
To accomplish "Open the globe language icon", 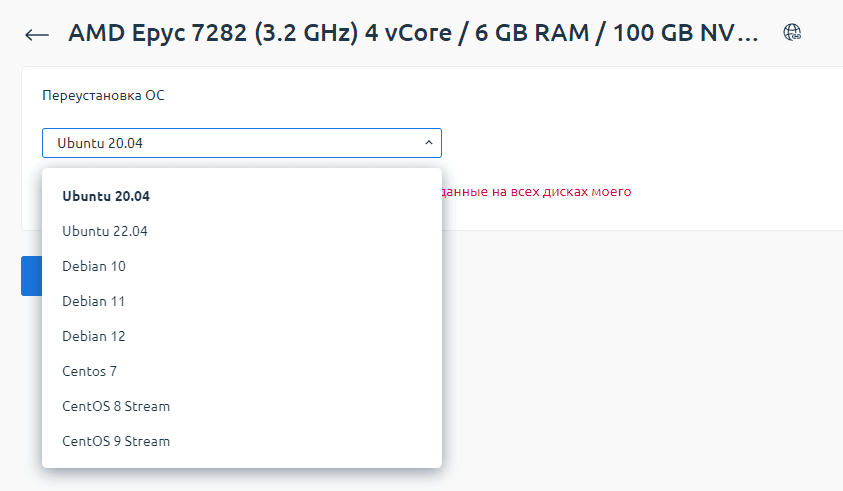I will tap(793, 33).
